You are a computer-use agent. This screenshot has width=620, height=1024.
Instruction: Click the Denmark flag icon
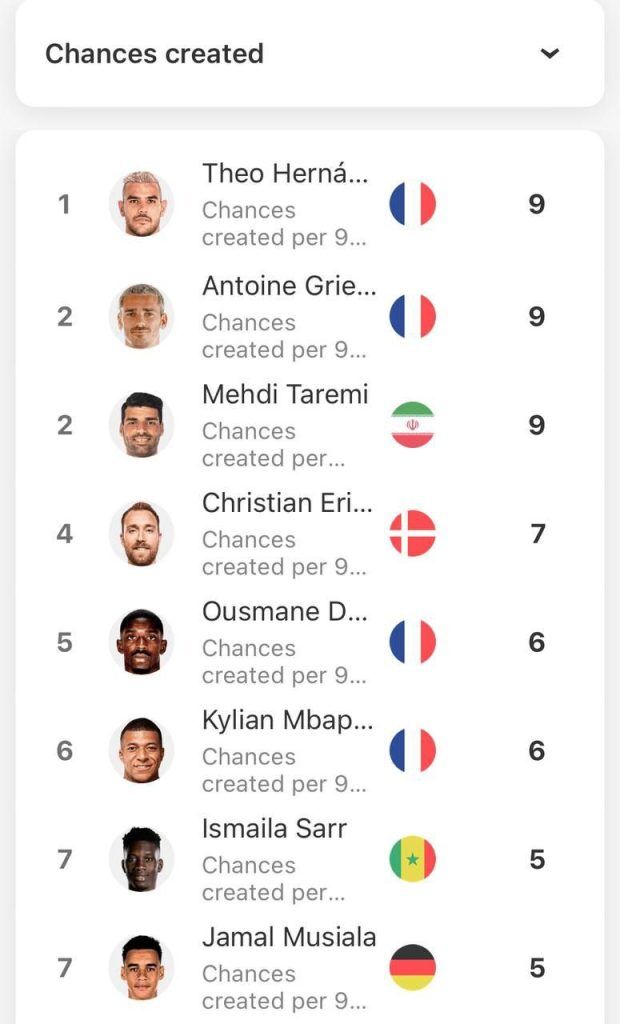click(x=412, y=533)
